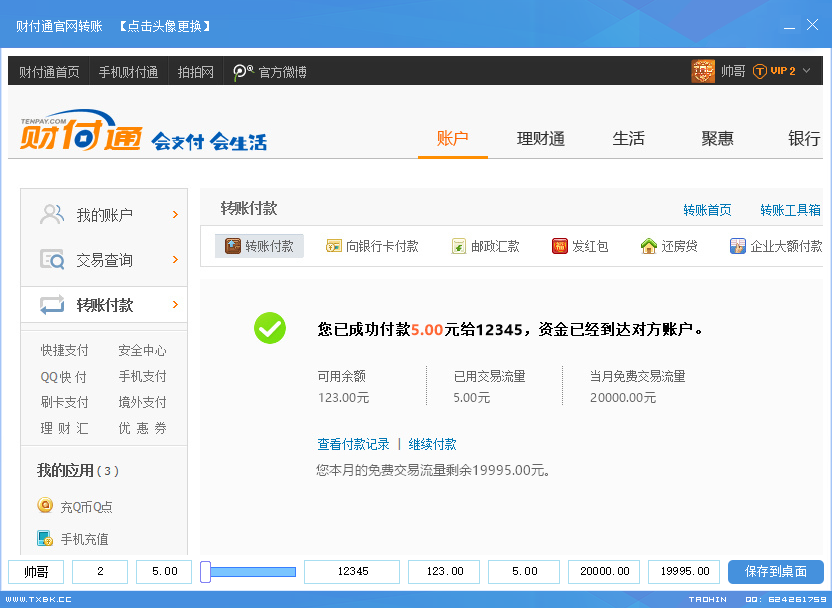Click the green success checkmark icon

click(270, 328)
